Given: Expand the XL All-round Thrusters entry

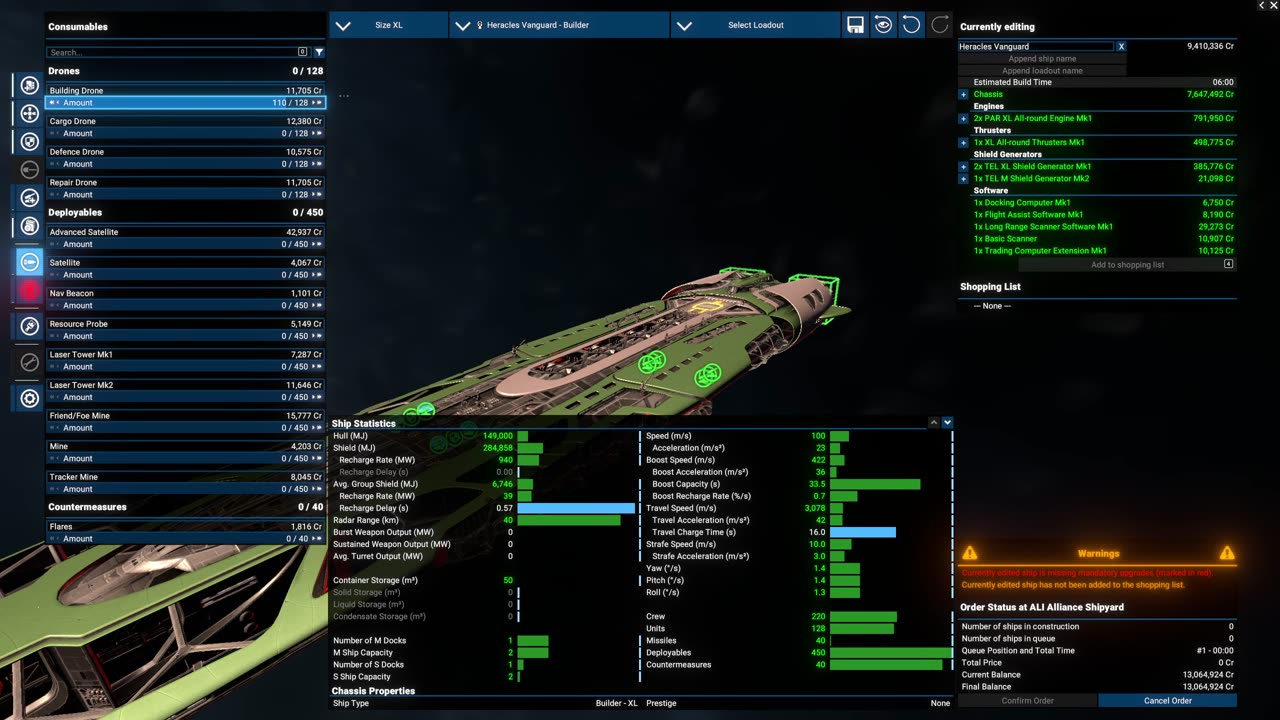Looking at the screenshot, I should tap(964, 142).
